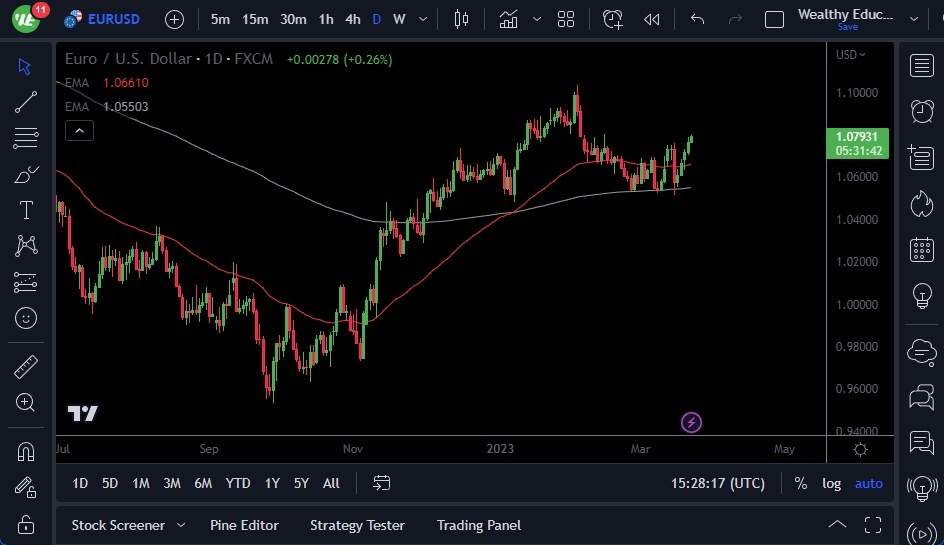Click the replay rewind icon
Screen dimensions: 944x545
tap(652, 19)
